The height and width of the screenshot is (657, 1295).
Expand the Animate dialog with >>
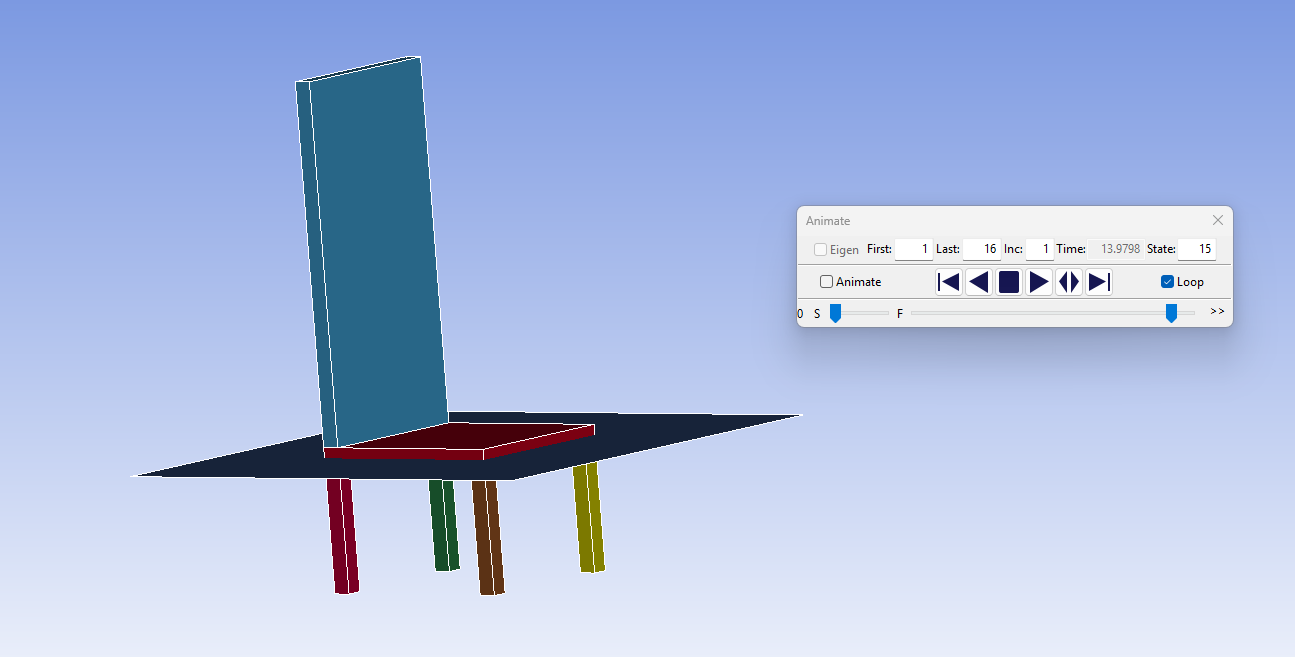[1217, 311]
